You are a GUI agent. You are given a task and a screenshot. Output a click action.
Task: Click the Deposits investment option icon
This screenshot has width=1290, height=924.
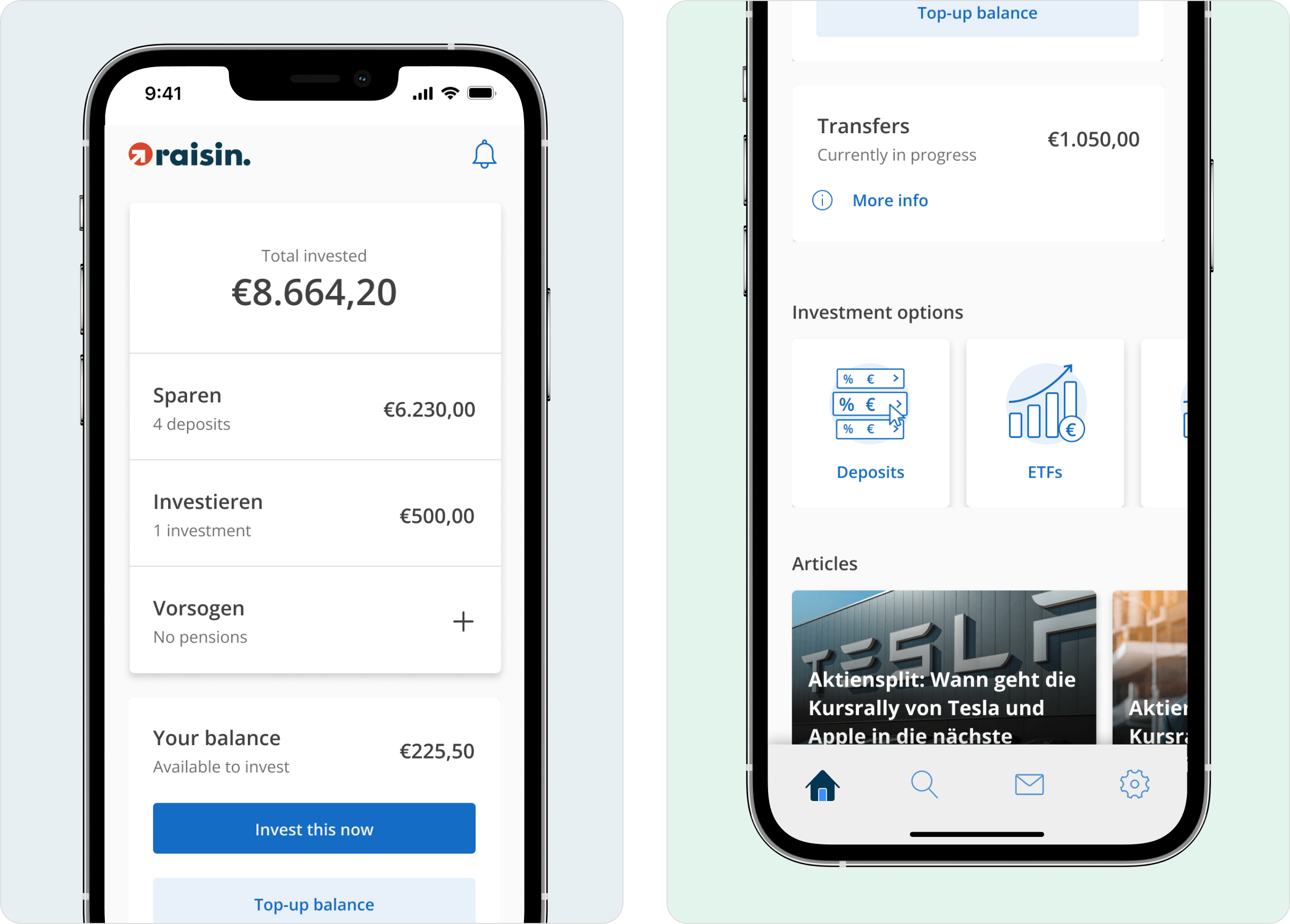[x=868, y=405]
